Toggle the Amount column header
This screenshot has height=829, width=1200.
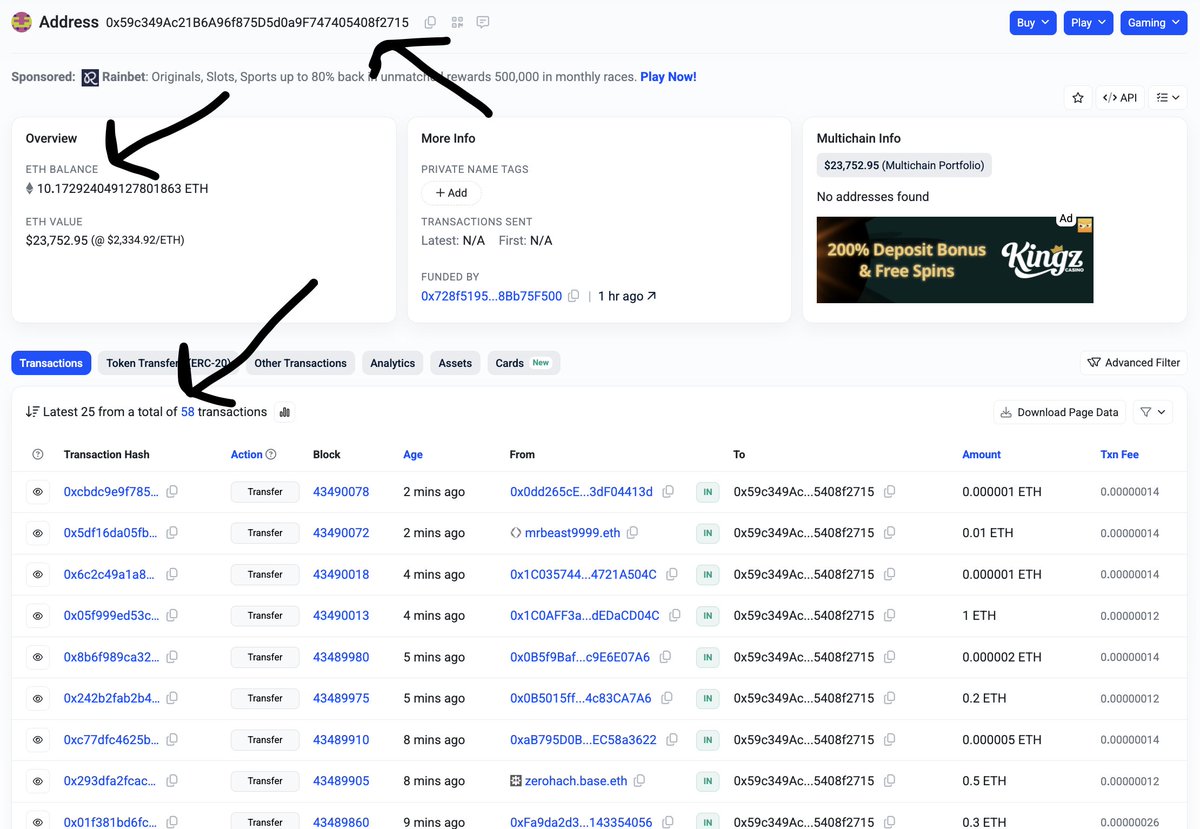coord(981,454)
